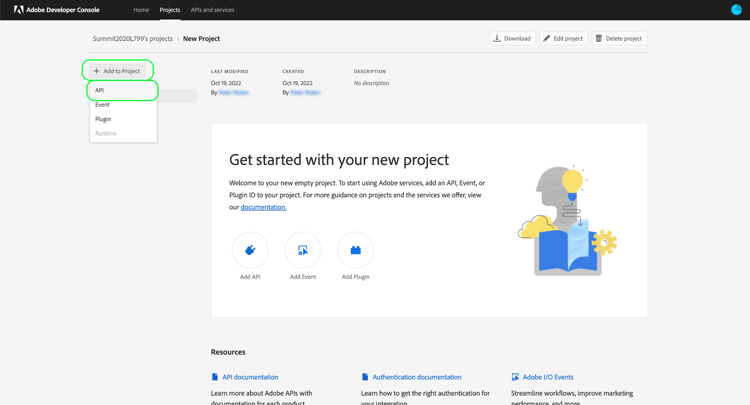This screenshot has height=405, width=750.
Task: Click the New Project breadcrumb text
Action: pos(201,38)
